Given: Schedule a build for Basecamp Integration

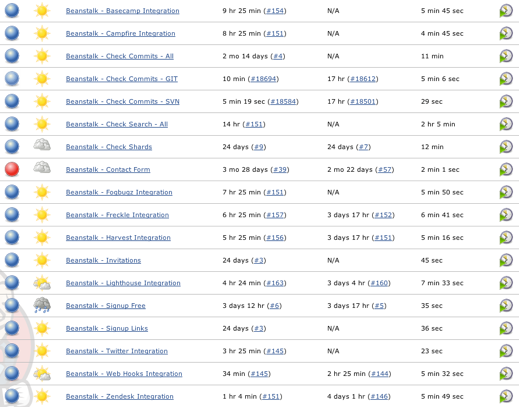Looking at the screenshot, I should 506,11.
